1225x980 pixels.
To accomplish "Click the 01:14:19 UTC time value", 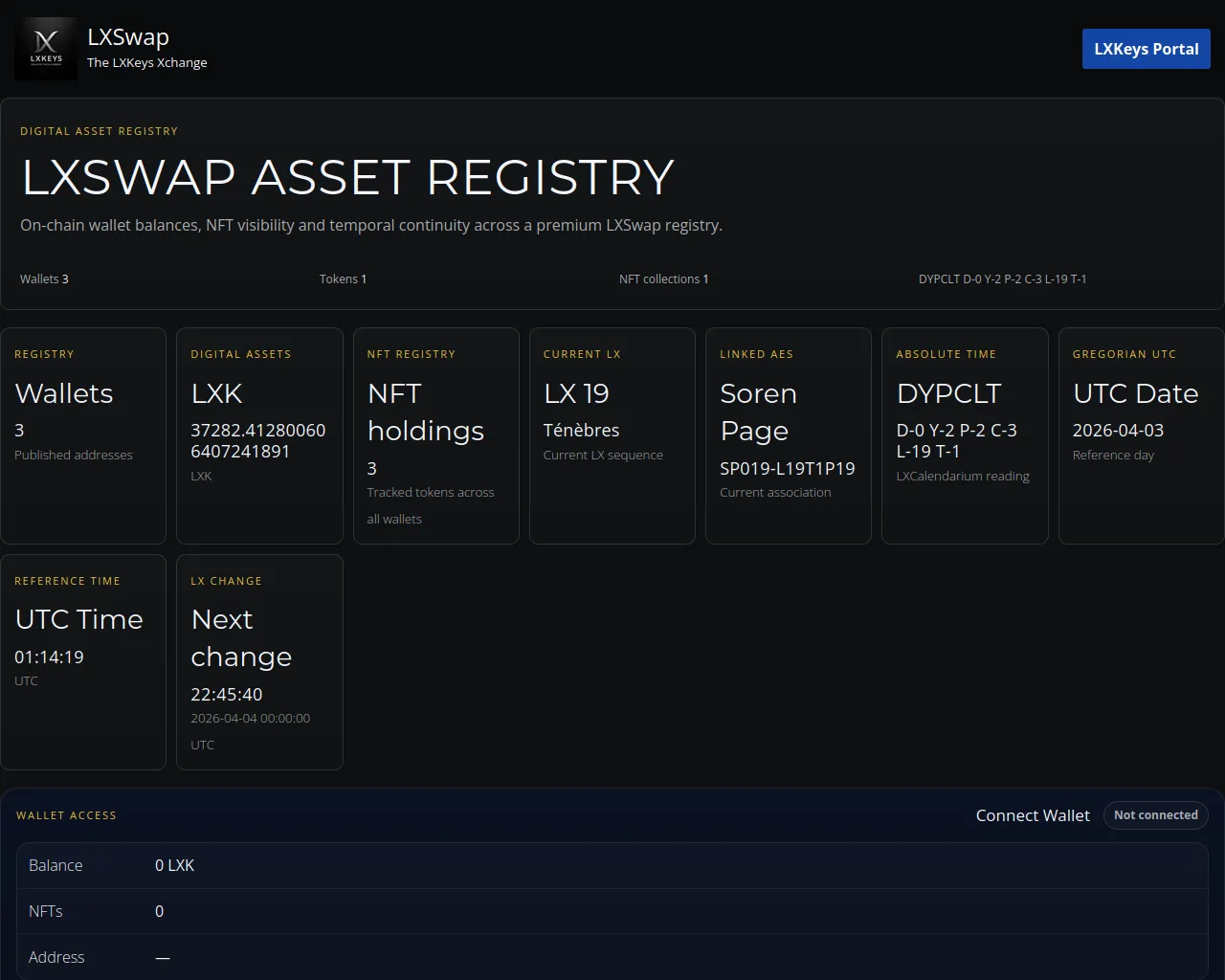I will 49,657.
